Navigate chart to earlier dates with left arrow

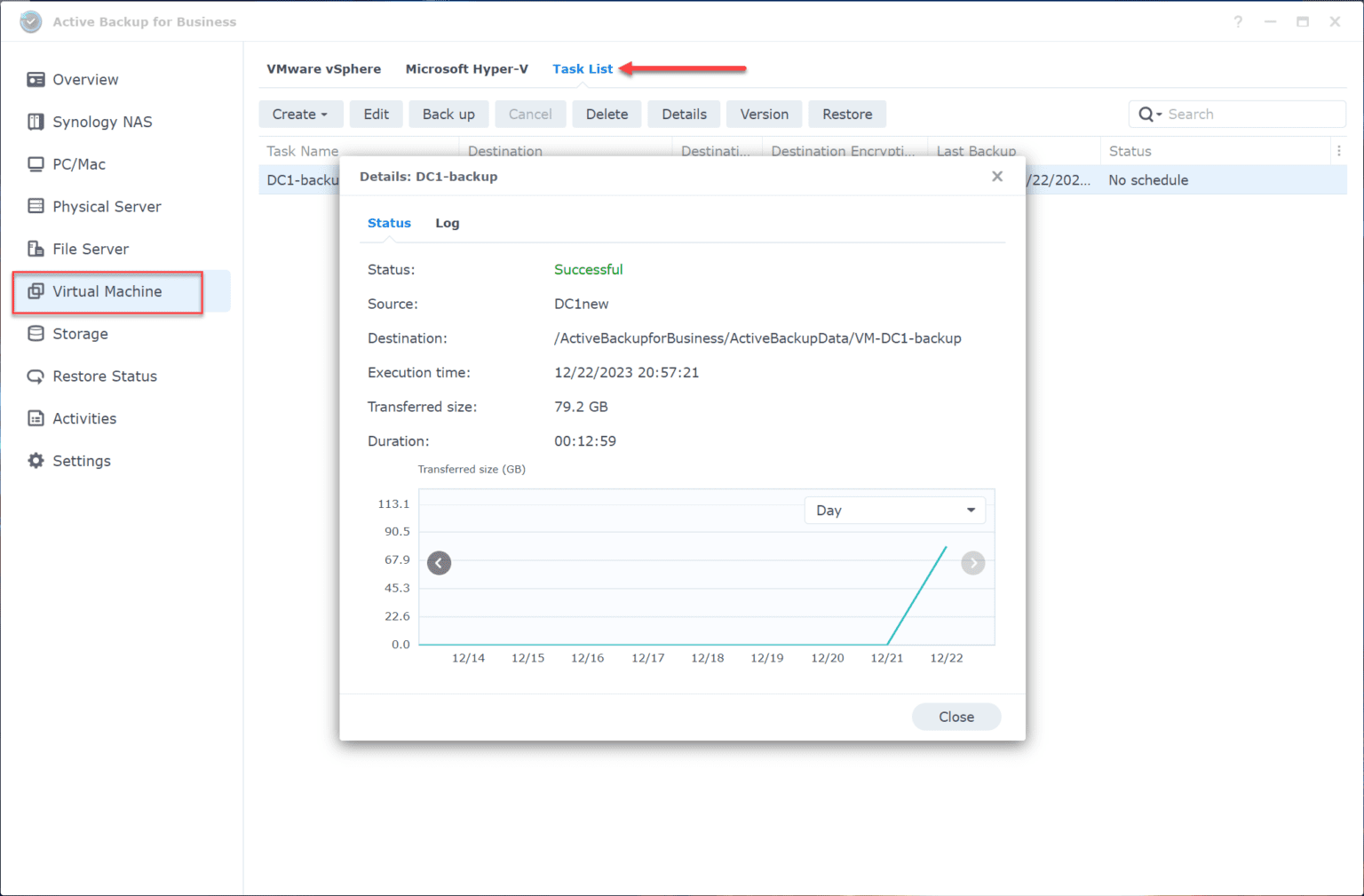(439, 562)
